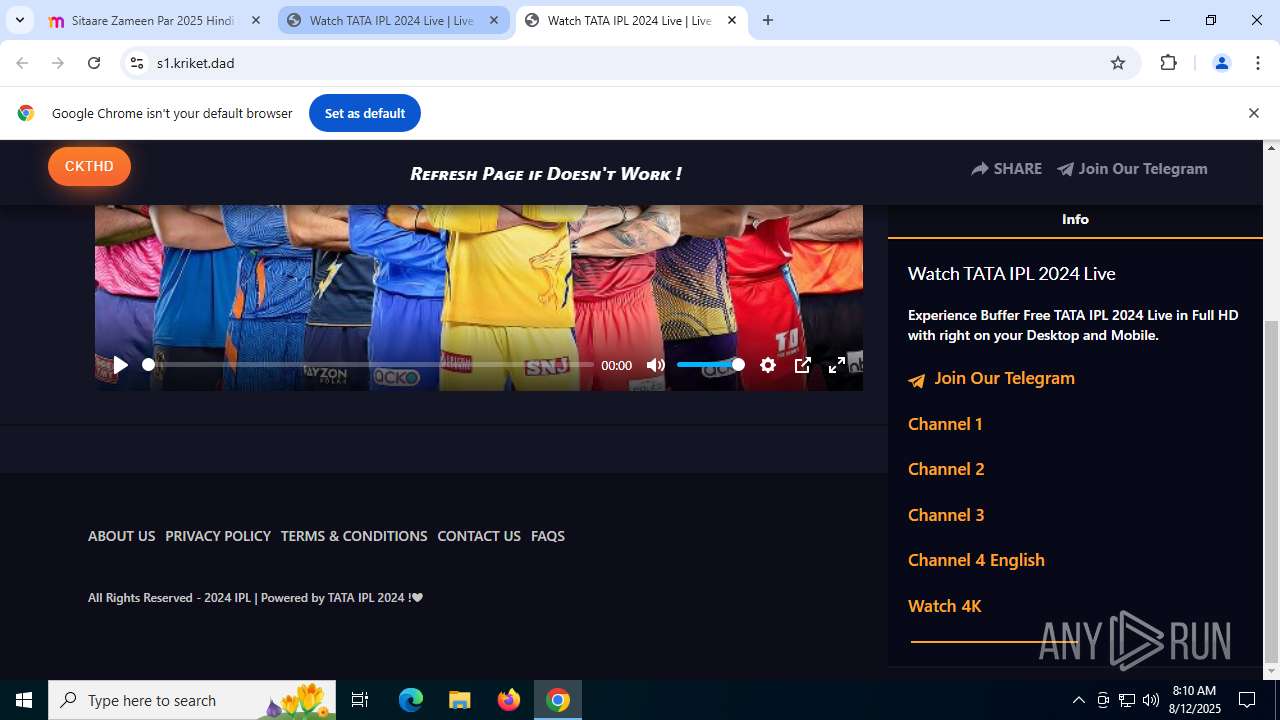Reload the current page
The height and width of the screenshot is (720, 1280).
pos(94,63)
